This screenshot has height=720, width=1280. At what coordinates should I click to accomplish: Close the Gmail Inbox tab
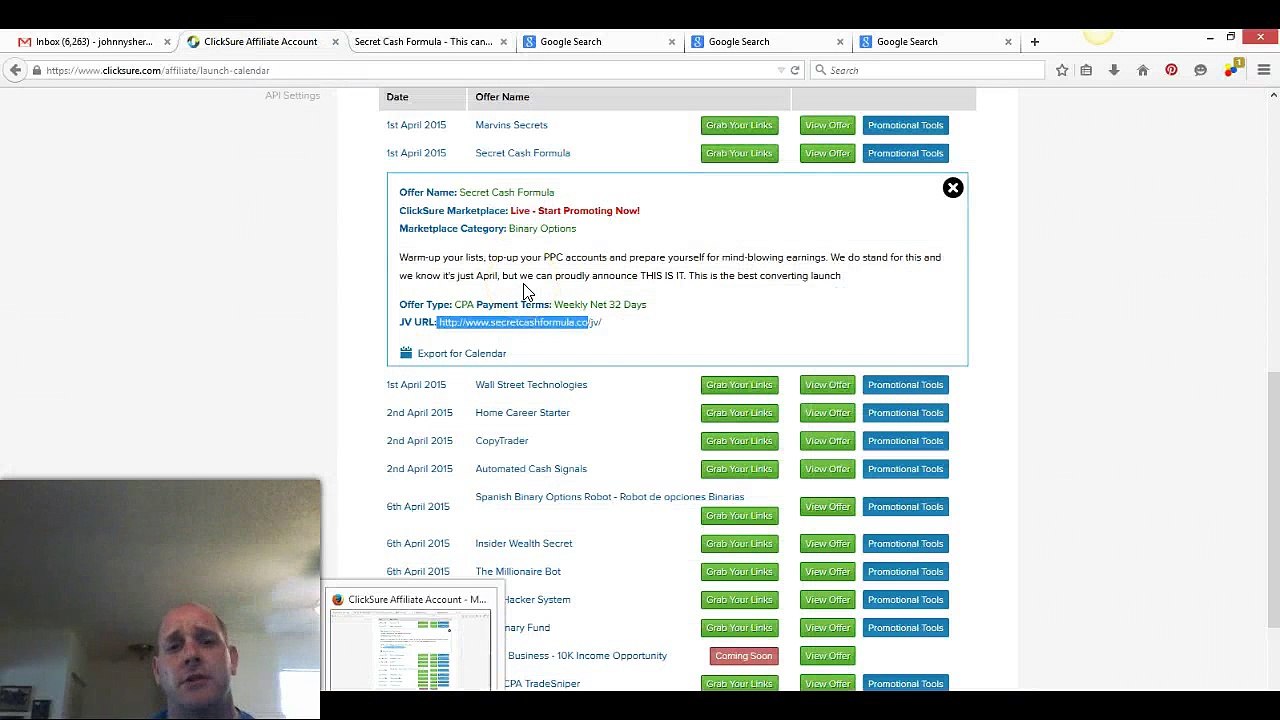pyautogui.click(x=167, y=42)
